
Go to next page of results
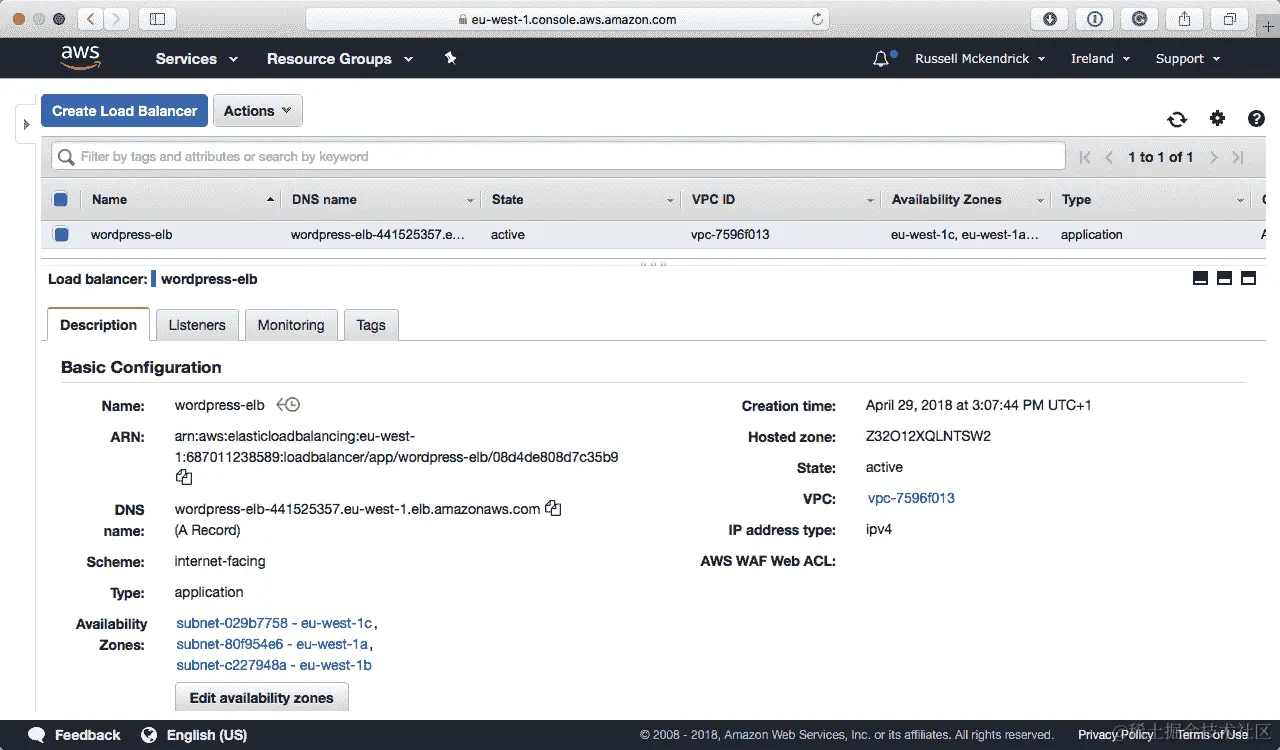click(x=1213, y=157)
